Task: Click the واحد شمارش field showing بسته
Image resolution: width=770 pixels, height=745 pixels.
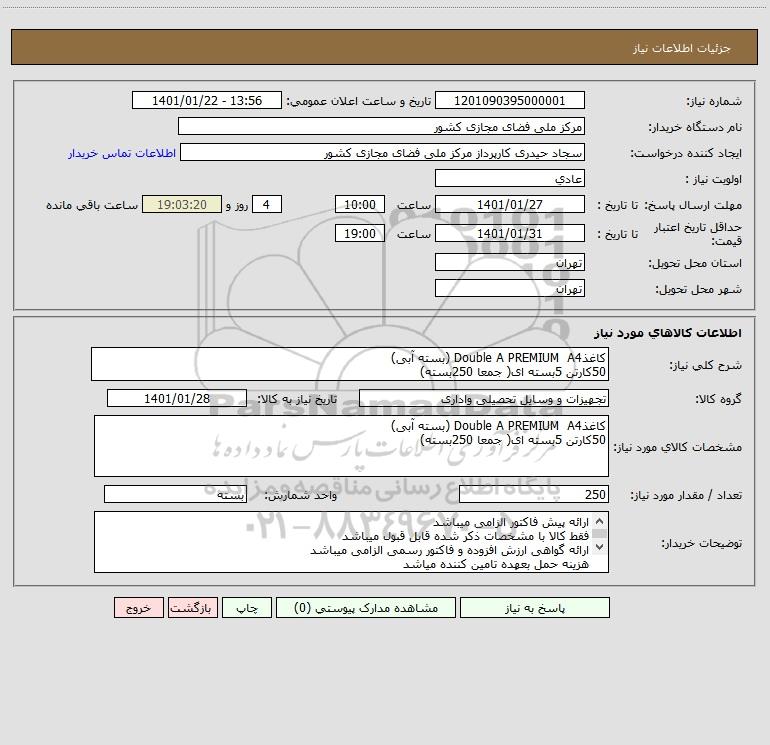Action: point(175,494)
